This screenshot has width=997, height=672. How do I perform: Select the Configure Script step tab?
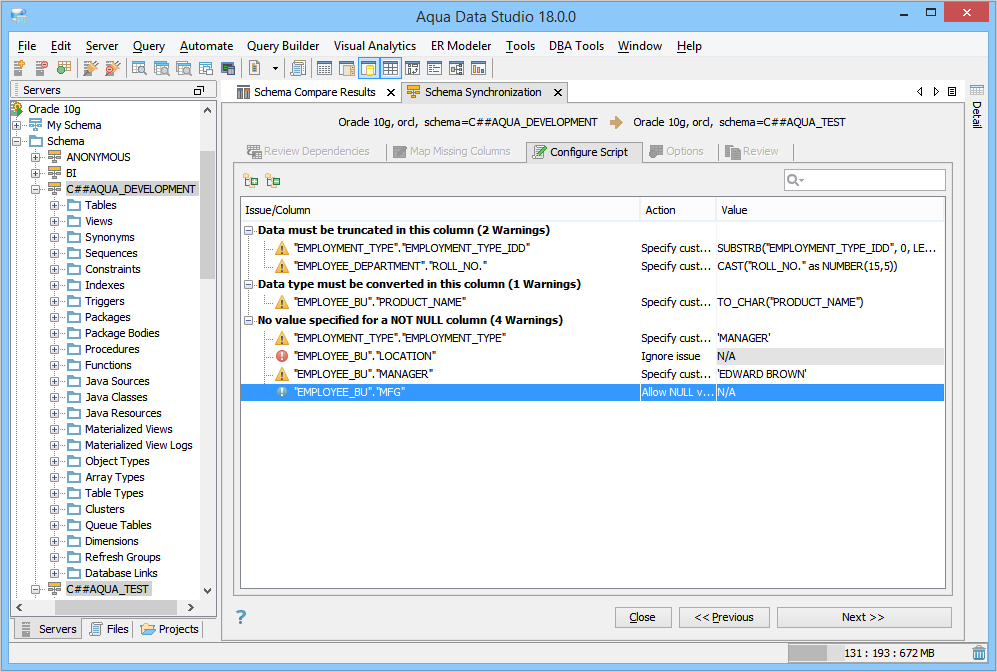point(582,152)
